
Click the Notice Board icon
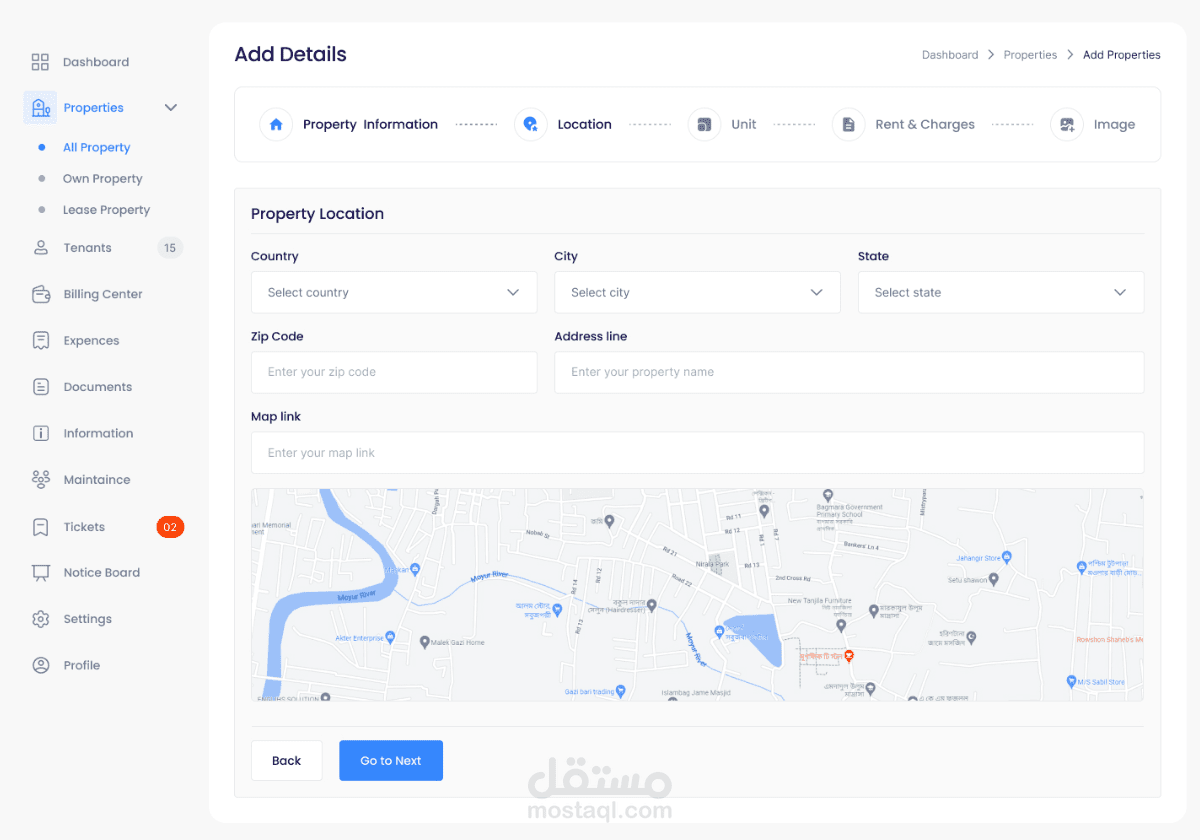41,572
